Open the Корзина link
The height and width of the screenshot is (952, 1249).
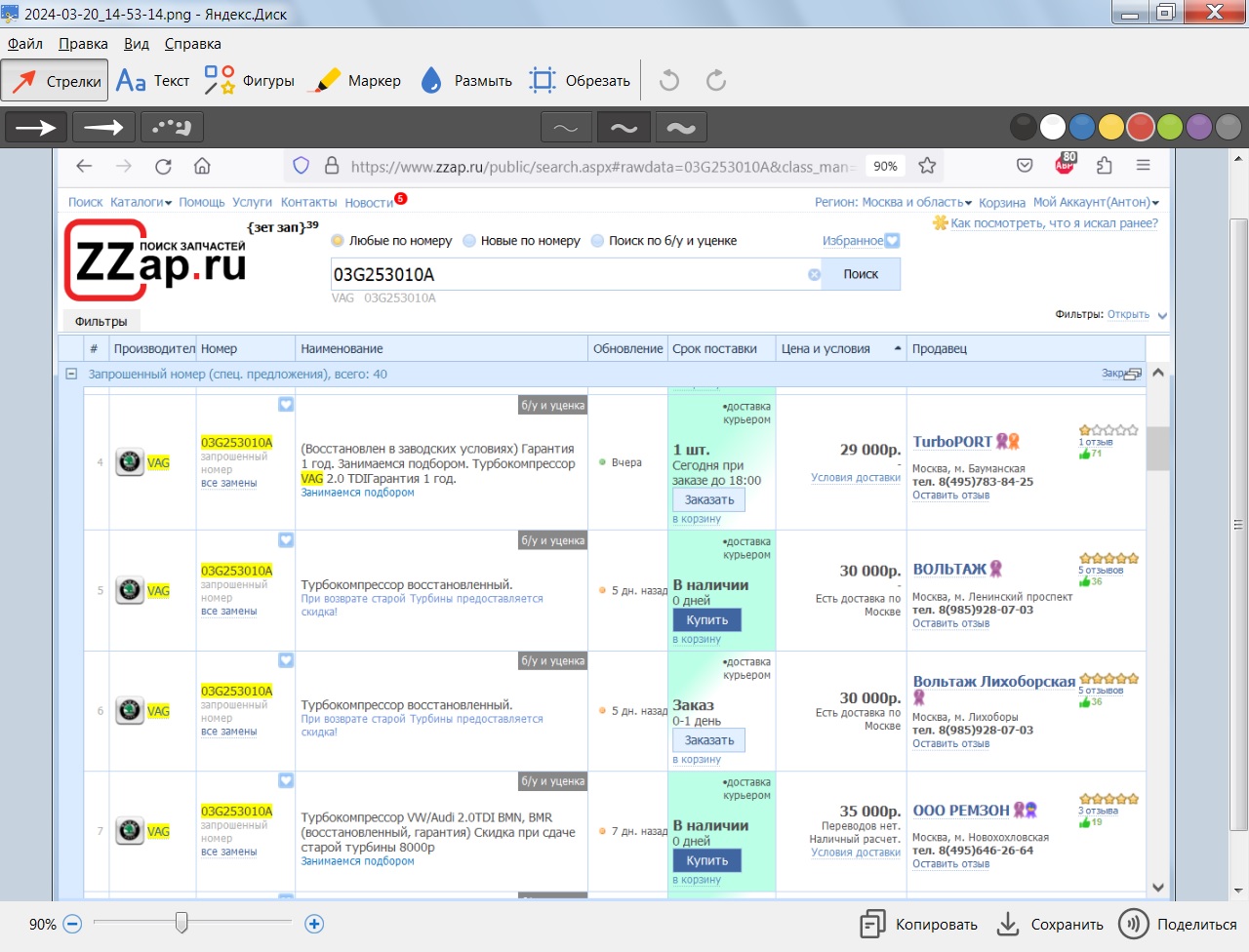1002,203
